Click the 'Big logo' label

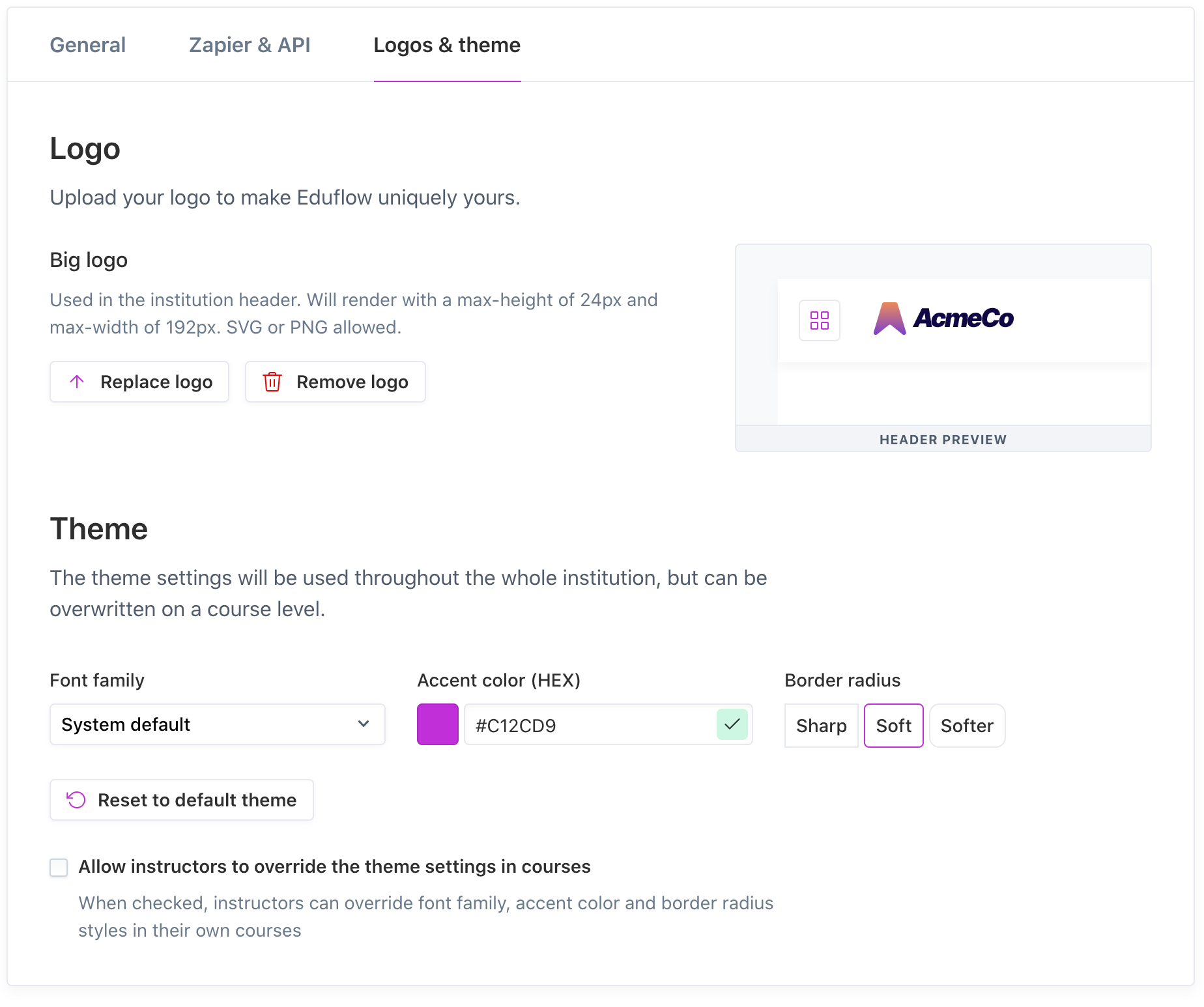tap(89, 261)
